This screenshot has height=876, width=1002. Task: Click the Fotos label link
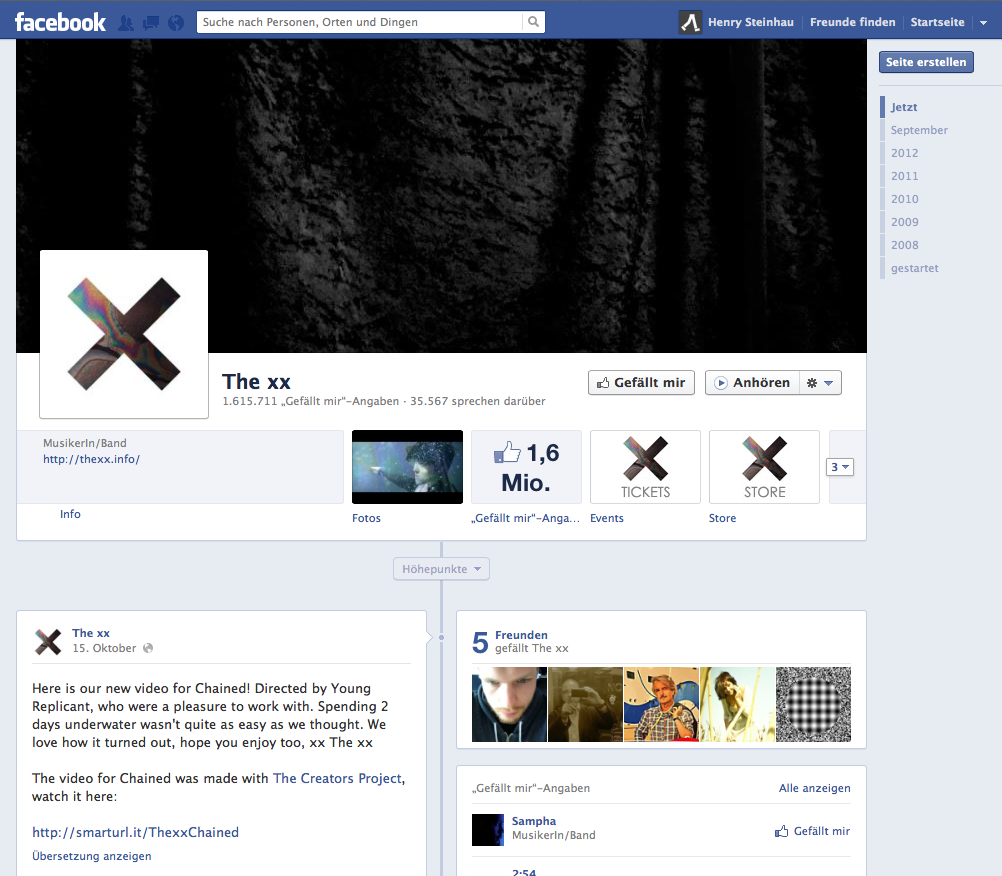tap(366, 518)
